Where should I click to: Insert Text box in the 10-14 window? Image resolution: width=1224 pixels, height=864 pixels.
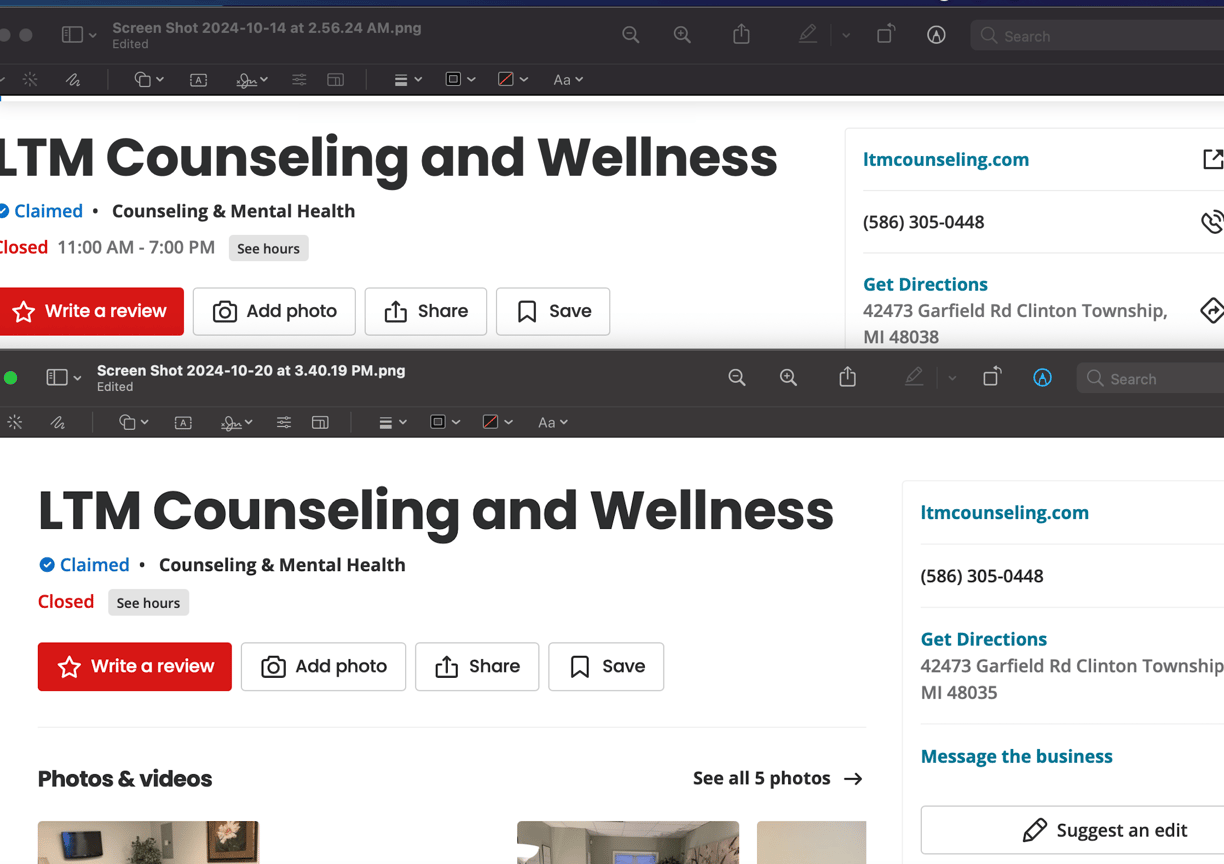(198, 80)
